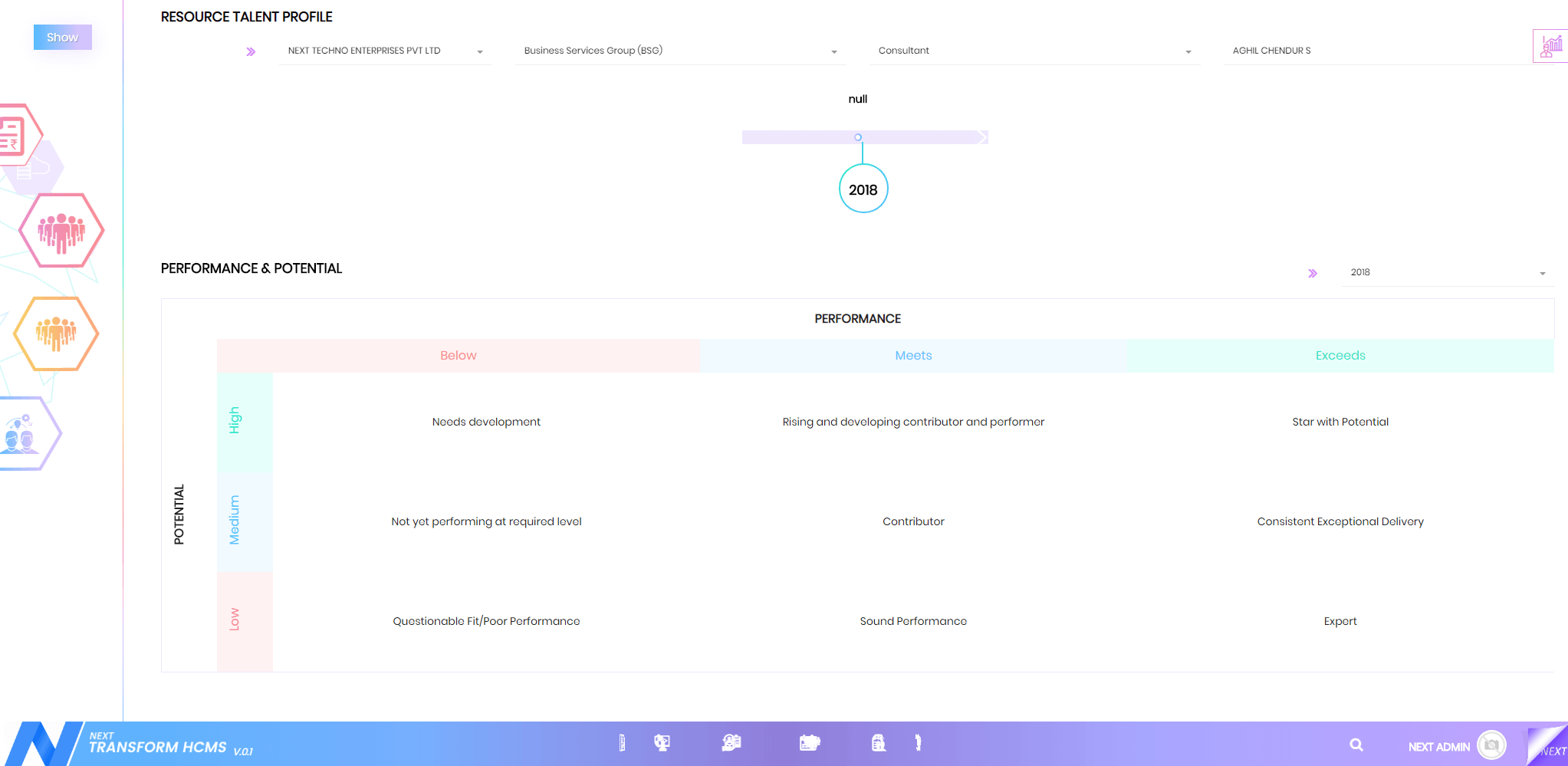1568x766 pixels.
Task: Select the Exceeds performance column header
Action: [x=1340, y=356]
